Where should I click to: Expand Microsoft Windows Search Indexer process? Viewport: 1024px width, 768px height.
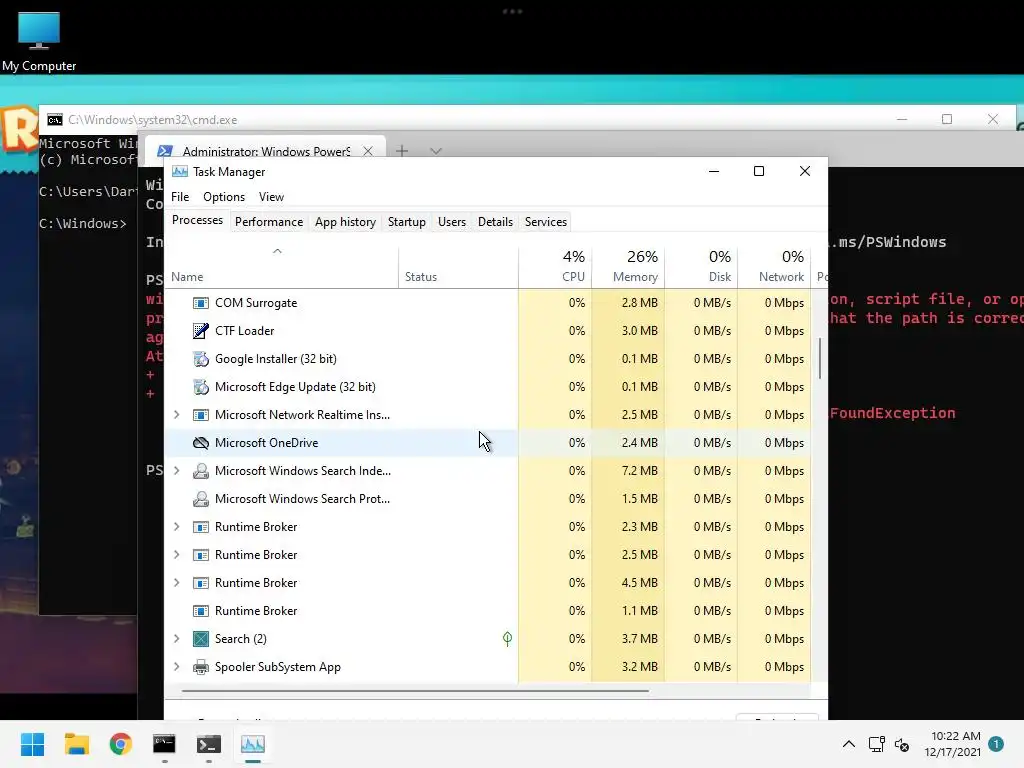(176, 471)
